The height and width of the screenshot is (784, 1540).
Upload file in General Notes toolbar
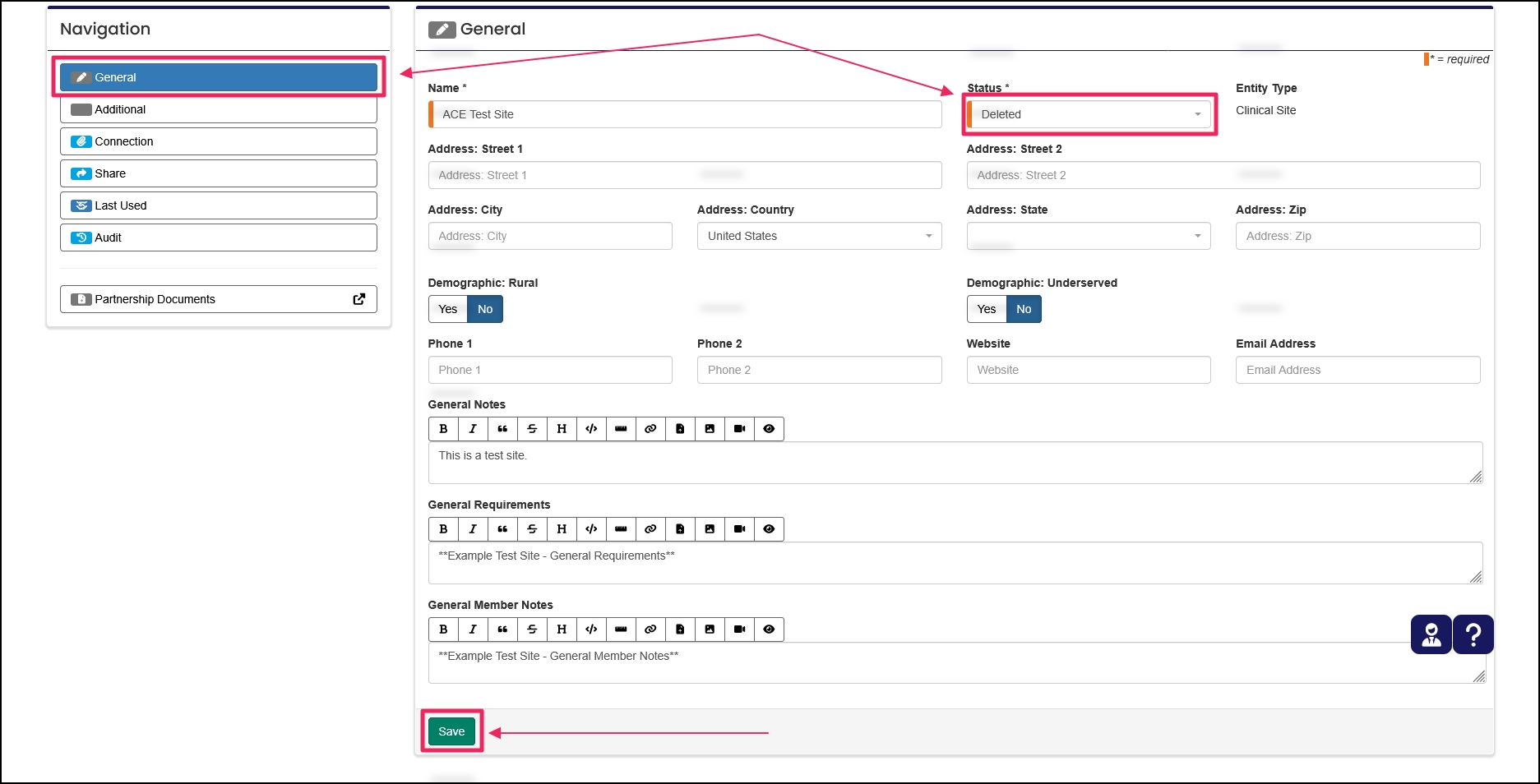pyautogui.click(x=680, y=429)
